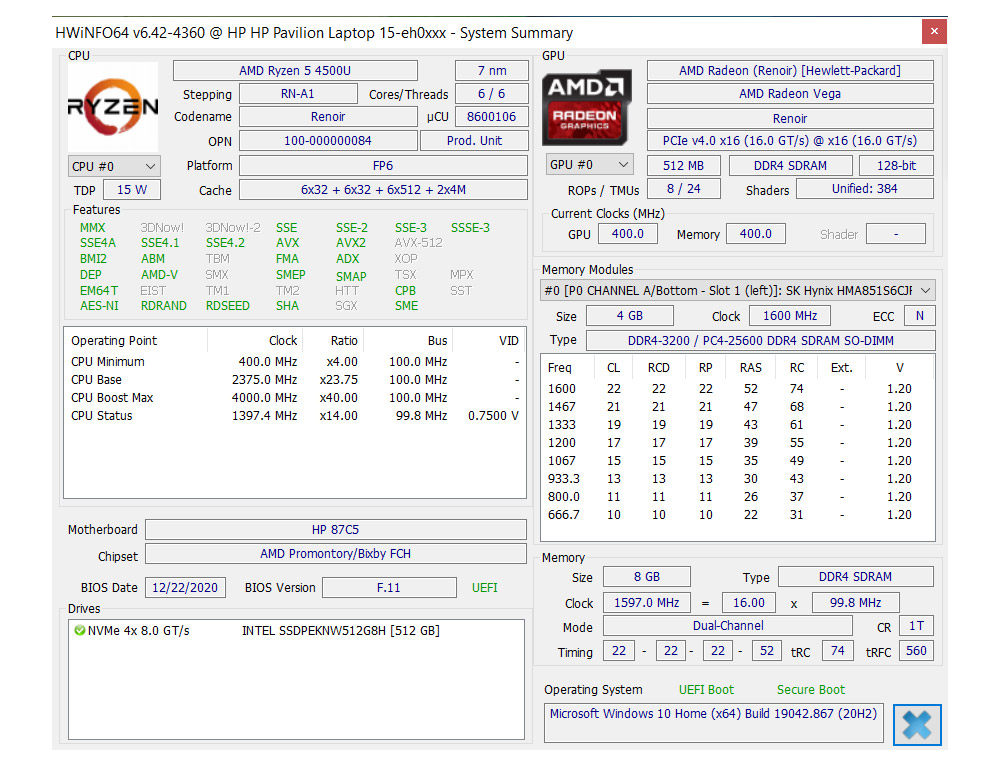Click the FP6 platform field
Viewport: 1000px width, 772px height.
click(383, 166)
